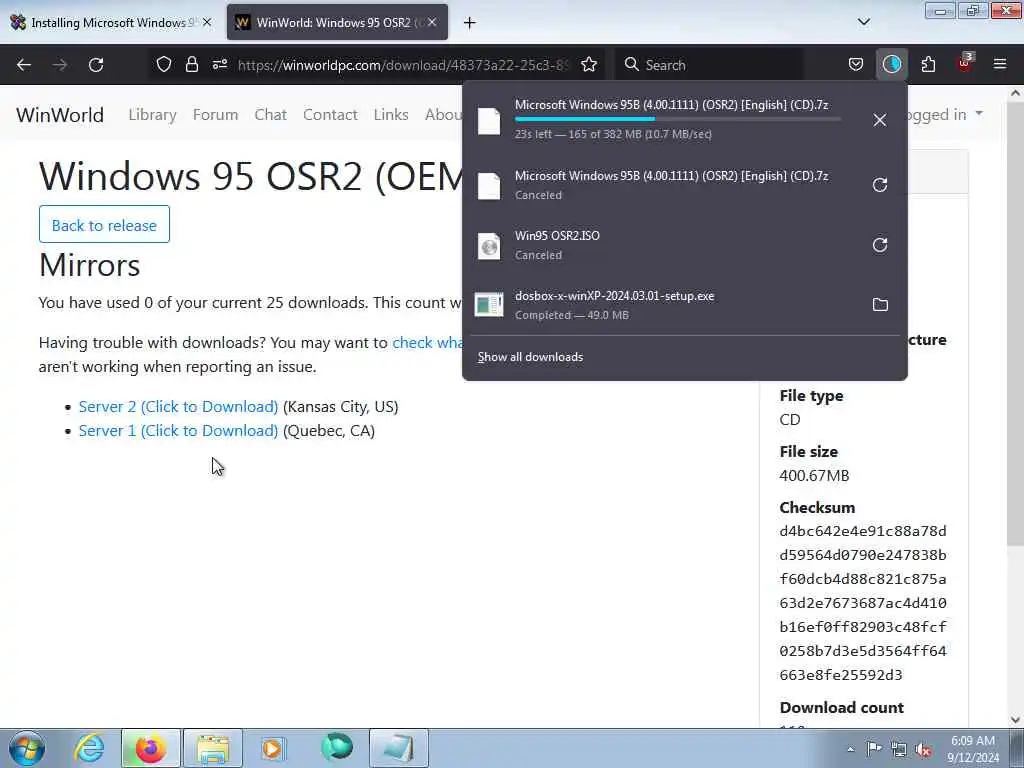Image resolution: width=1024 pixels, height=768 pixels.
Task: Bookmark this page with the star icon
Action: [x=589, y=65]
